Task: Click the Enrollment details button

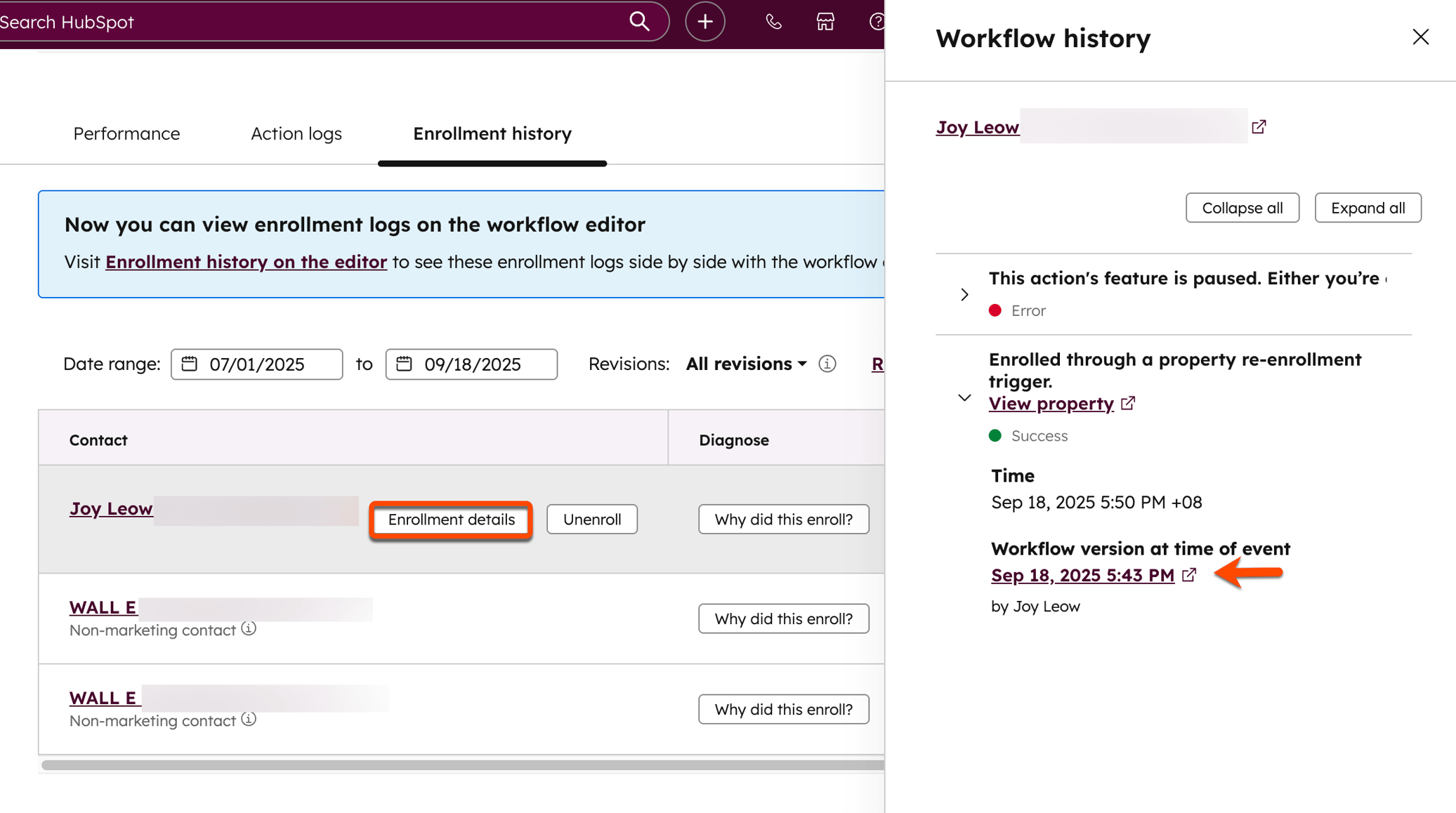Action: click(450, 520)
